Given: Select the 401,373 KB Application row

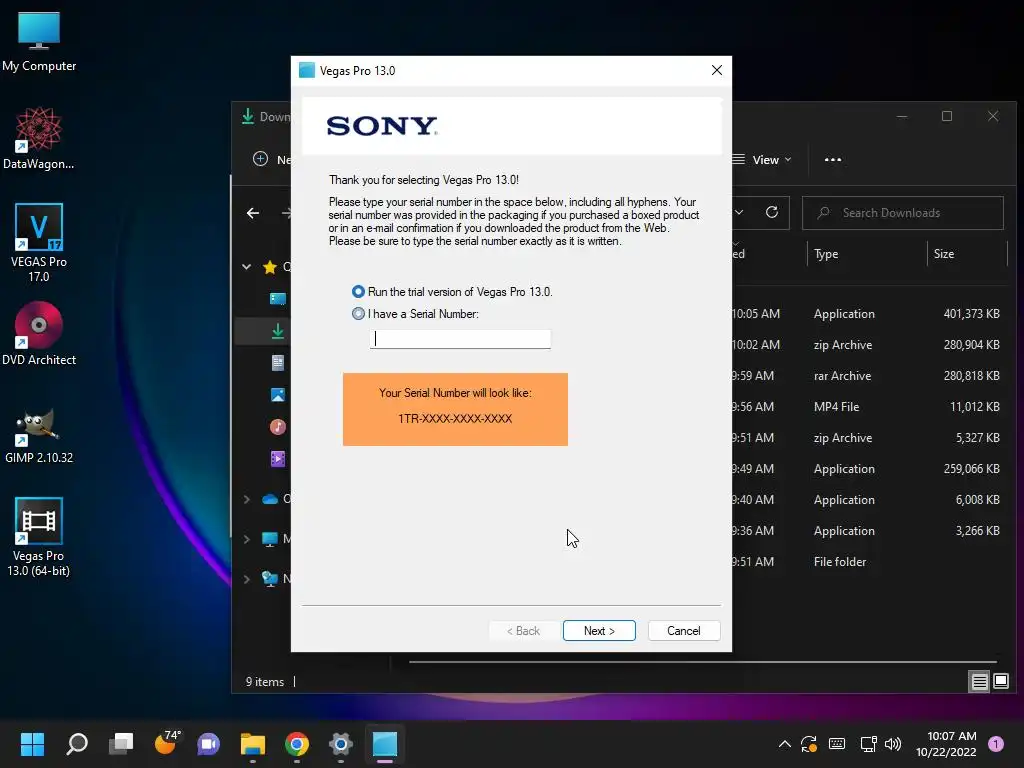Looking at the screenshot, I should click(x=871, y=313).
